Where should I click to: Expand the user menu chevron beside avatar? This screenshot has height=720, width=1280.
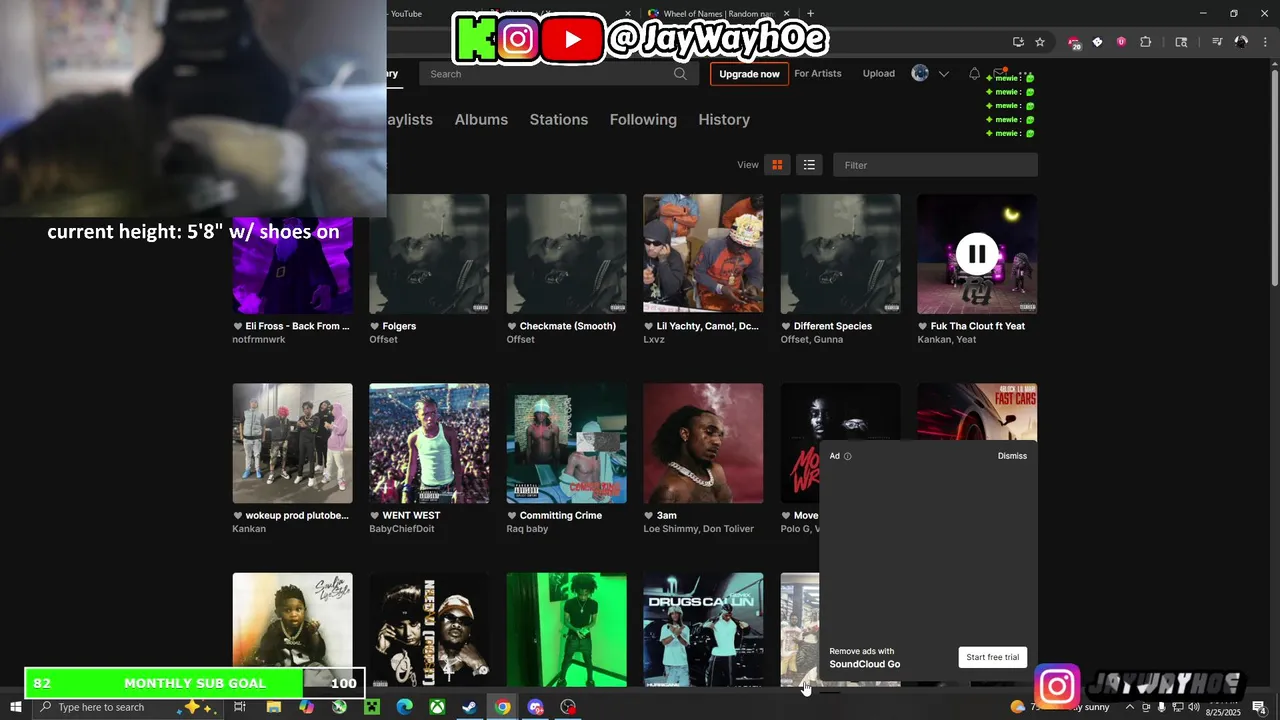pos(943,74)
